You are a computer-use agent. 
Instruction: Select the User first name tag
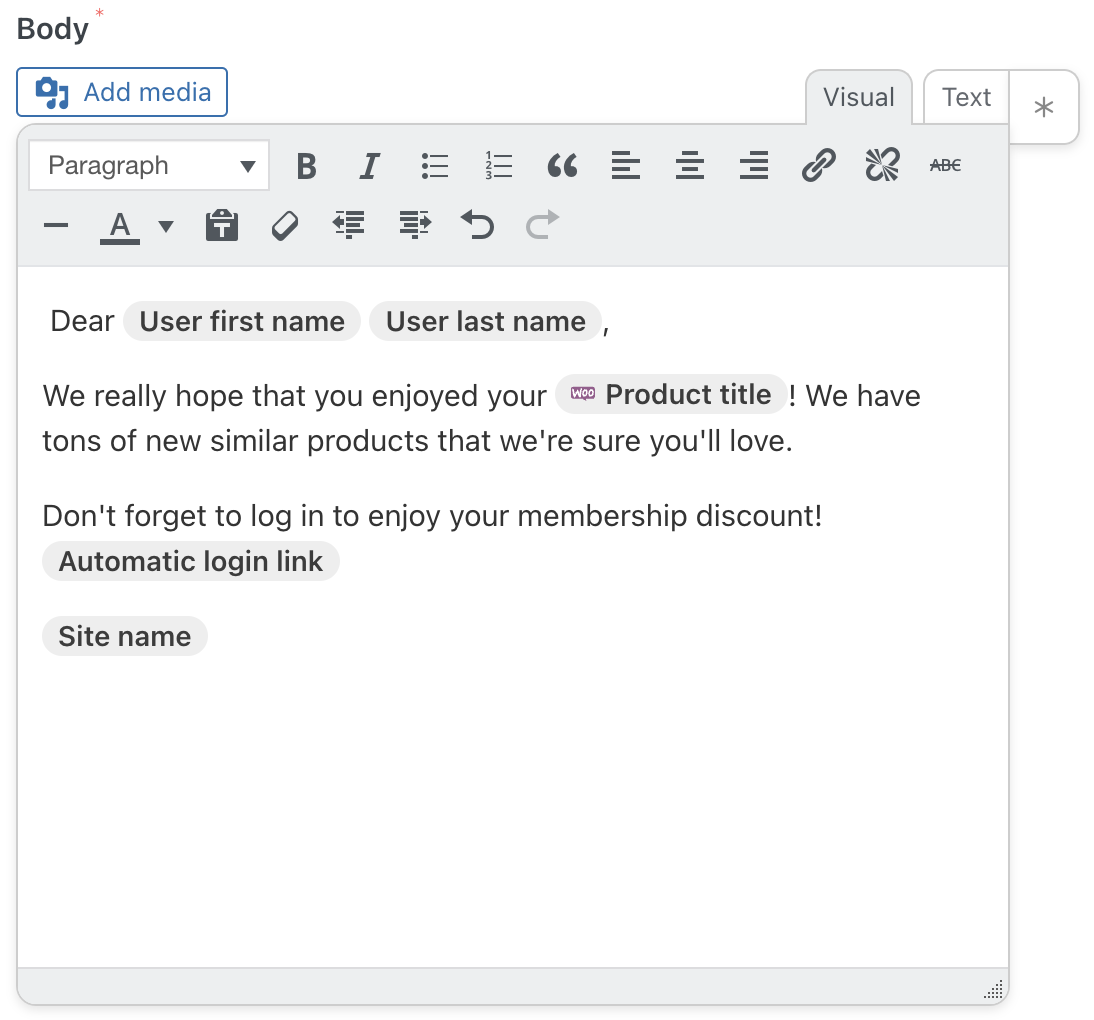tap(242, 322)
